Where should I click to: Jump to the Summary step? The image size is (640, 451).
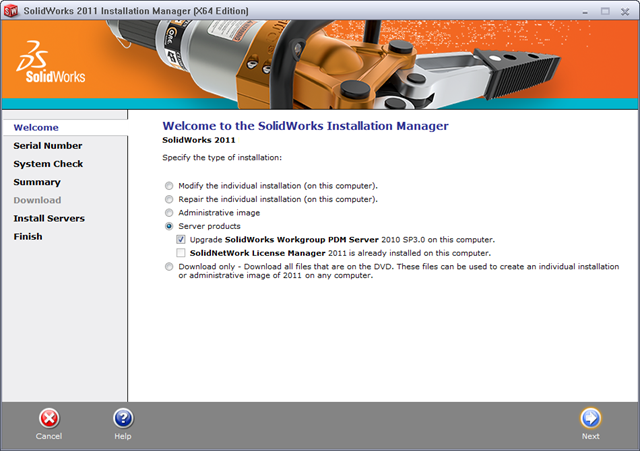(x=37, y=182)
